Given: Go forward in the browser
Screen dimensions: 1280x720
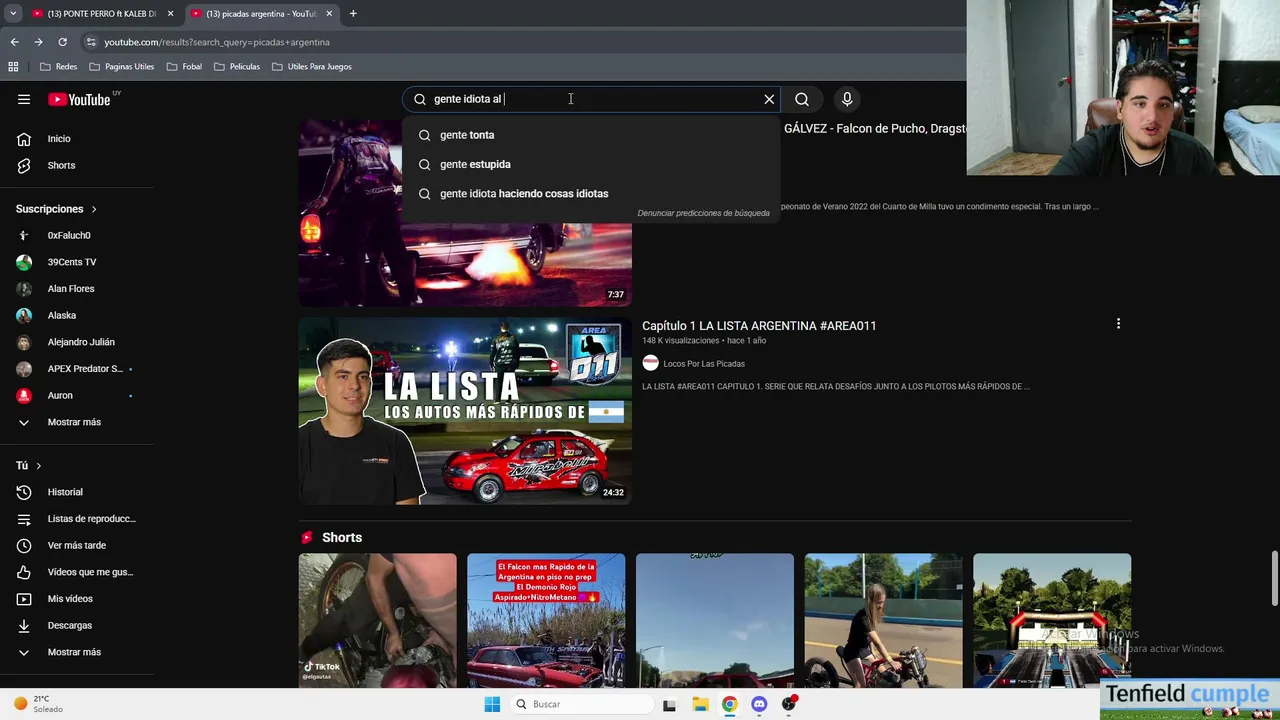Looking at the screenshot, I should pyautogui.click(x=38, y=42).
